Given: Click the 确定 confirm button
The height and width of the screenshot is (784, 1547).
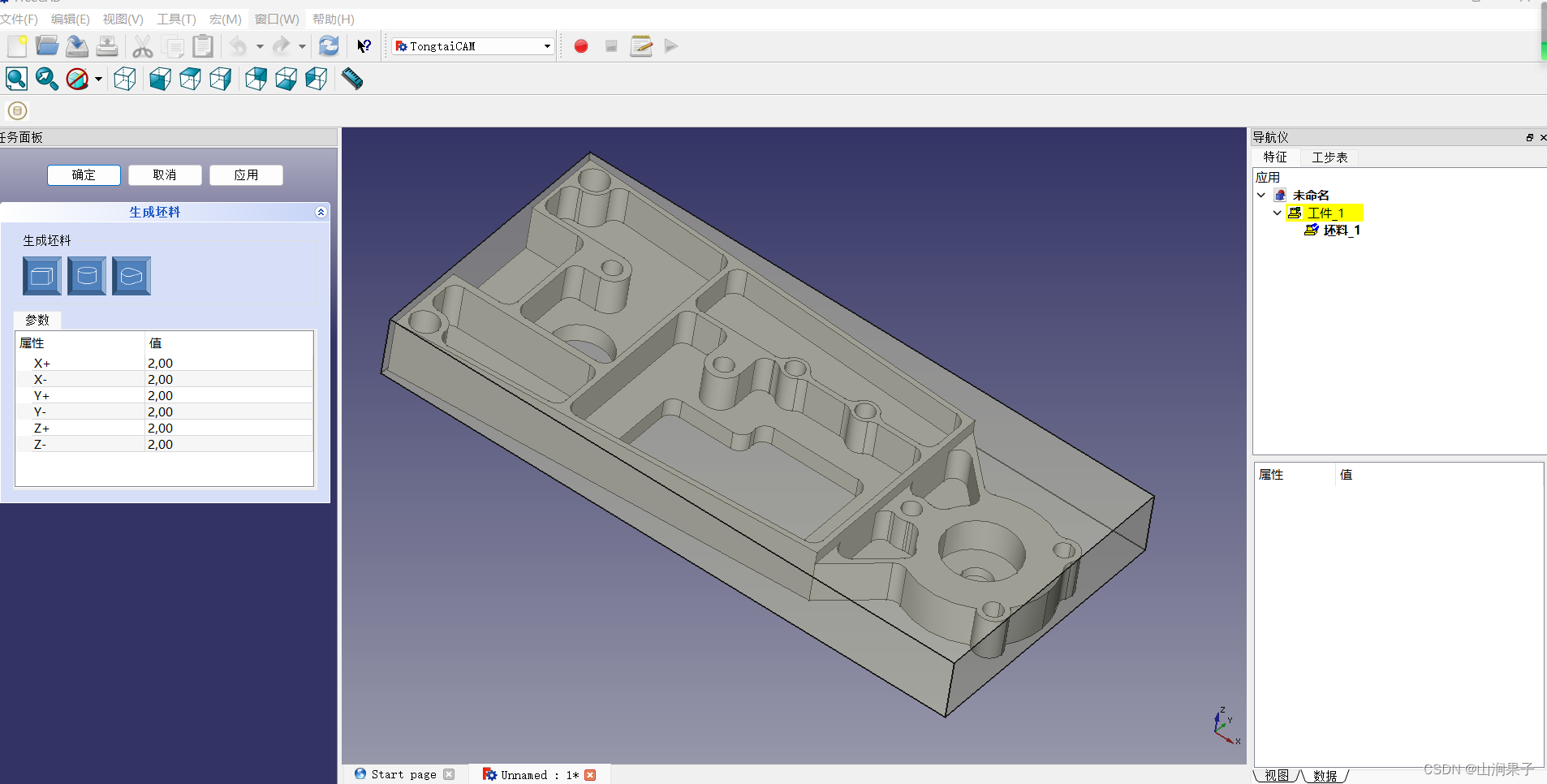Looking at the screenshot, I should [84, 175].
